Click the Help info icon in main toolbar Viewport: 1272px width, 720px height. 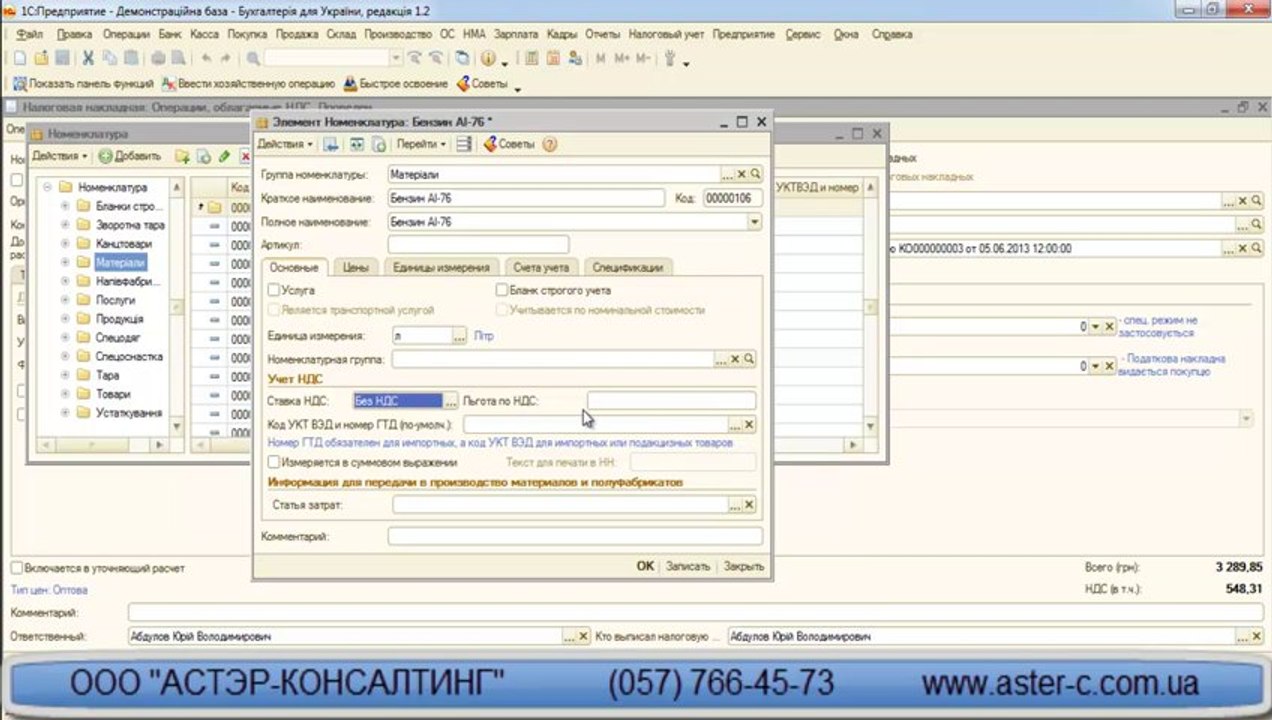[488, 59]
